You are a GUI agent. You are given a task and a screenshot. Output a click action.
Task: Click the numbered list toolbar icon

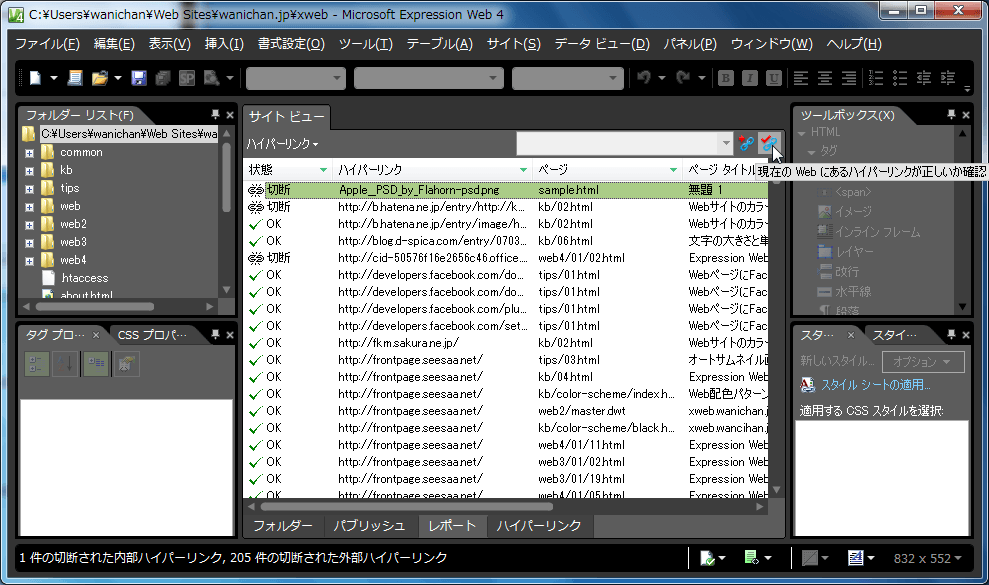coord(876,78)
